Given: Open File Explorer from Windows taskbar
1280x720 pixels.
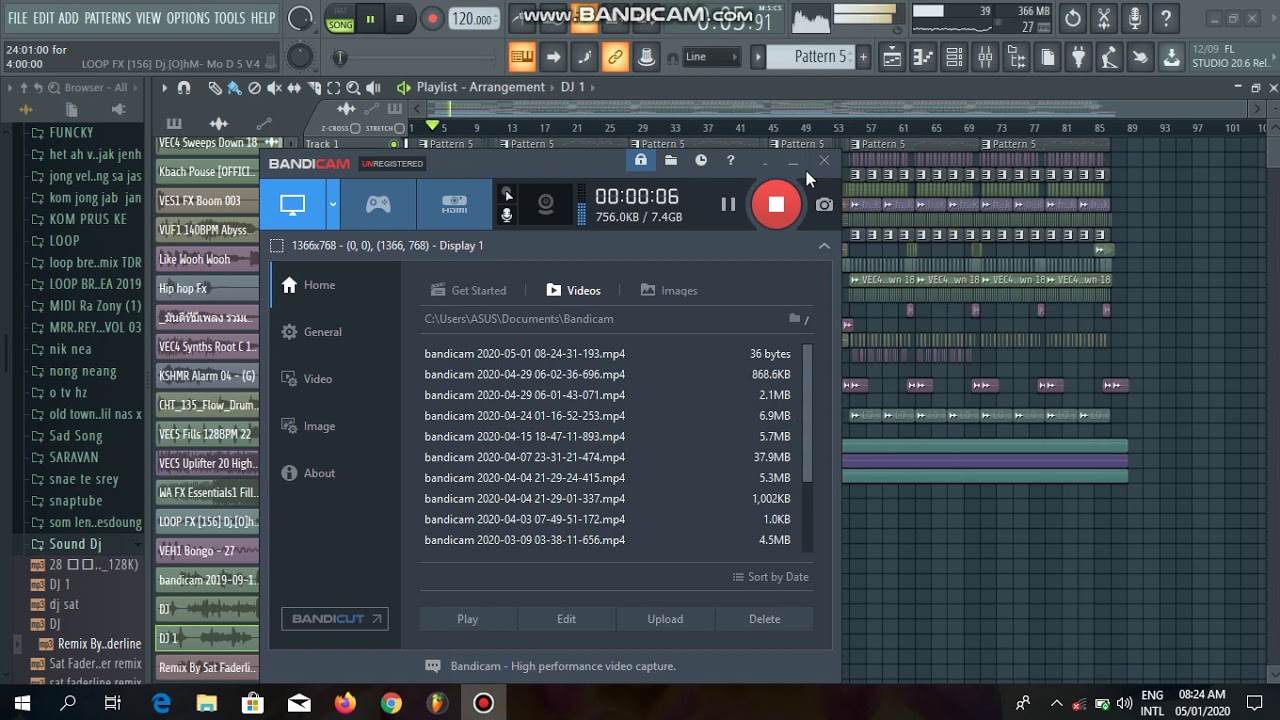Looking at the screenshot, I should [x=207, y=703].
